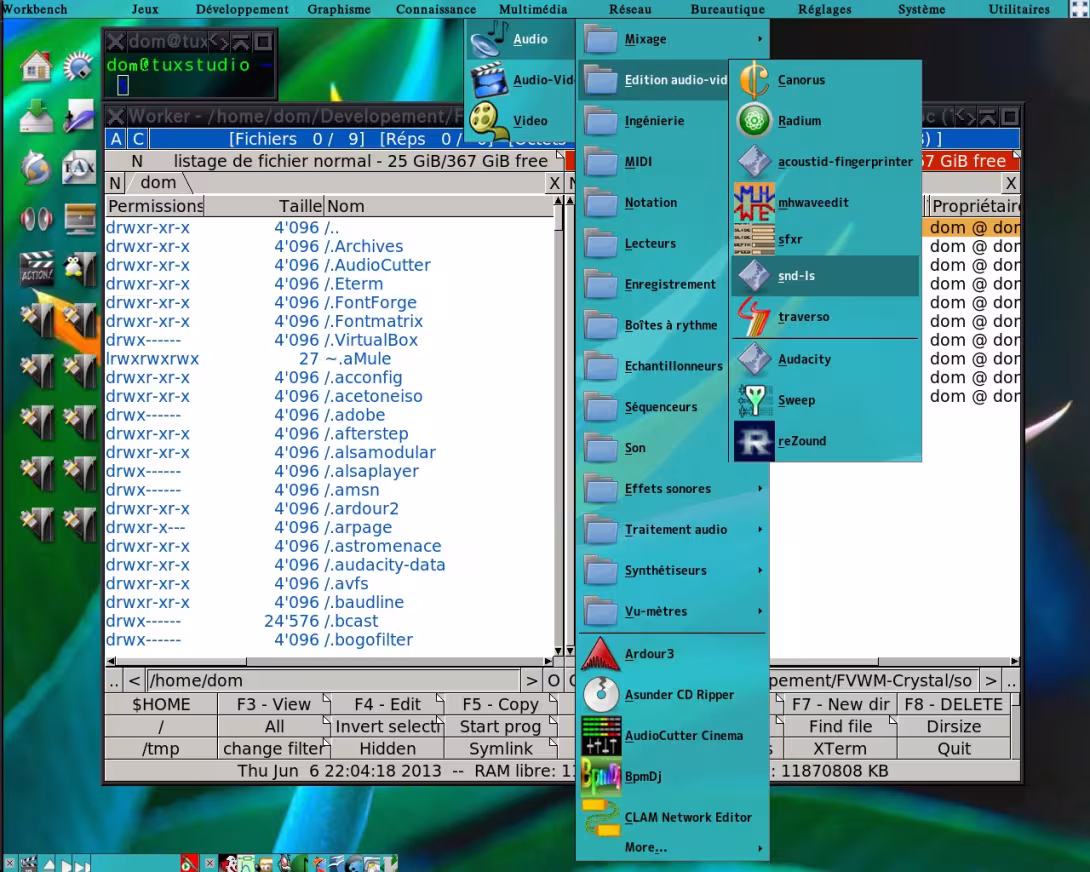Start acoustid-fingerprinter from the submenu
The height and width of the screenshot is (872, 1090).
[x=826, y=162]
